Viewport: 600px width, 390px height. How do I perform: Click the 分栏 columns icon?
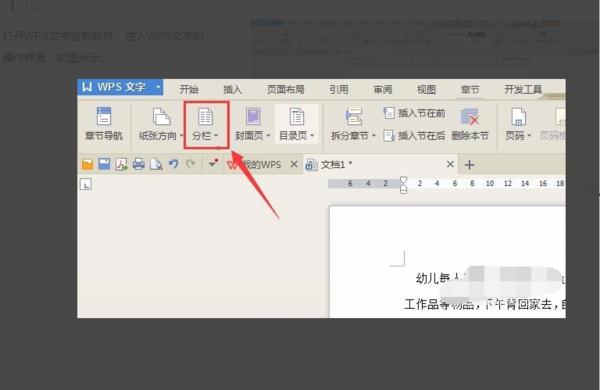point(205,116)
